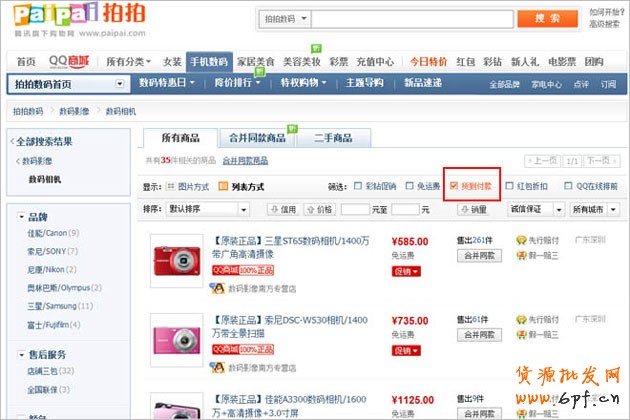The image size is (630, 420).
Task: Uncheck the 货到付款 checkbox
Action: [x=454, y=187]
